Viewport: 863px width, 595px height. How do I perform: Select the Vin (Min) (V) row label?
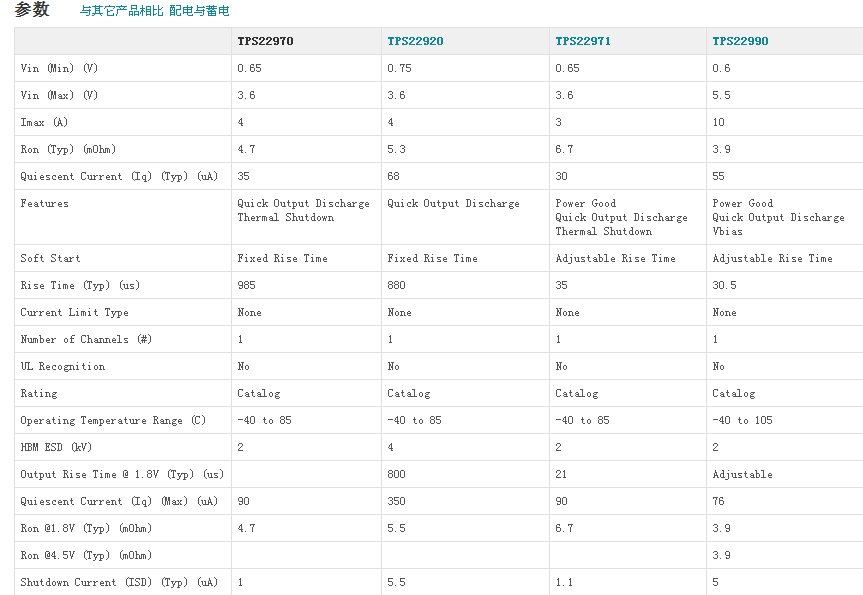[x=59, y=68]
